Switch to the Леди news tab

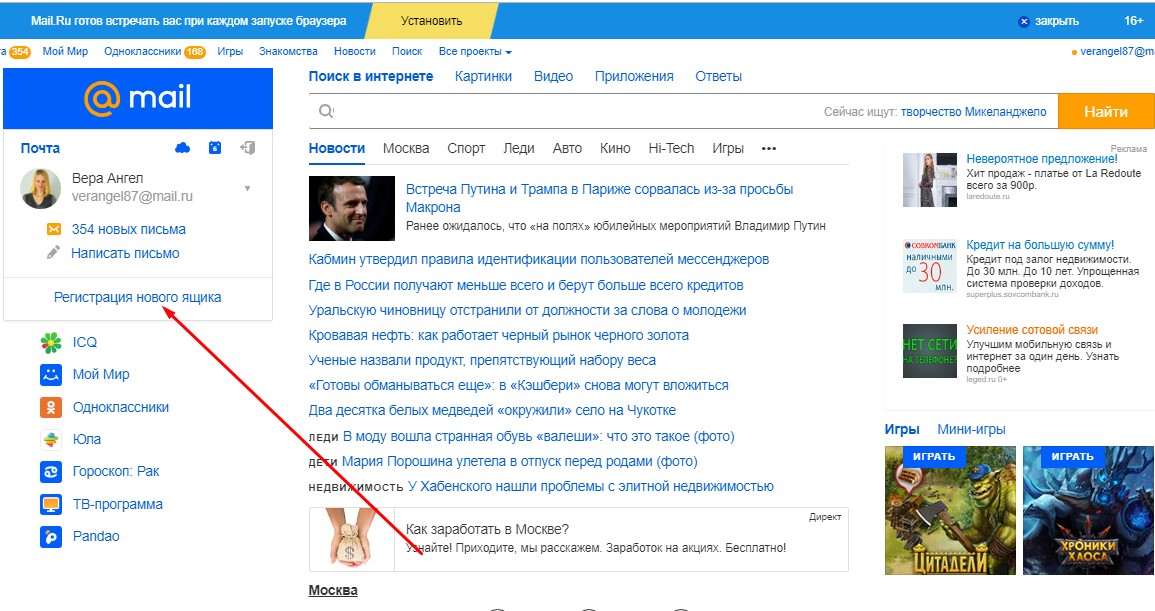519,148
